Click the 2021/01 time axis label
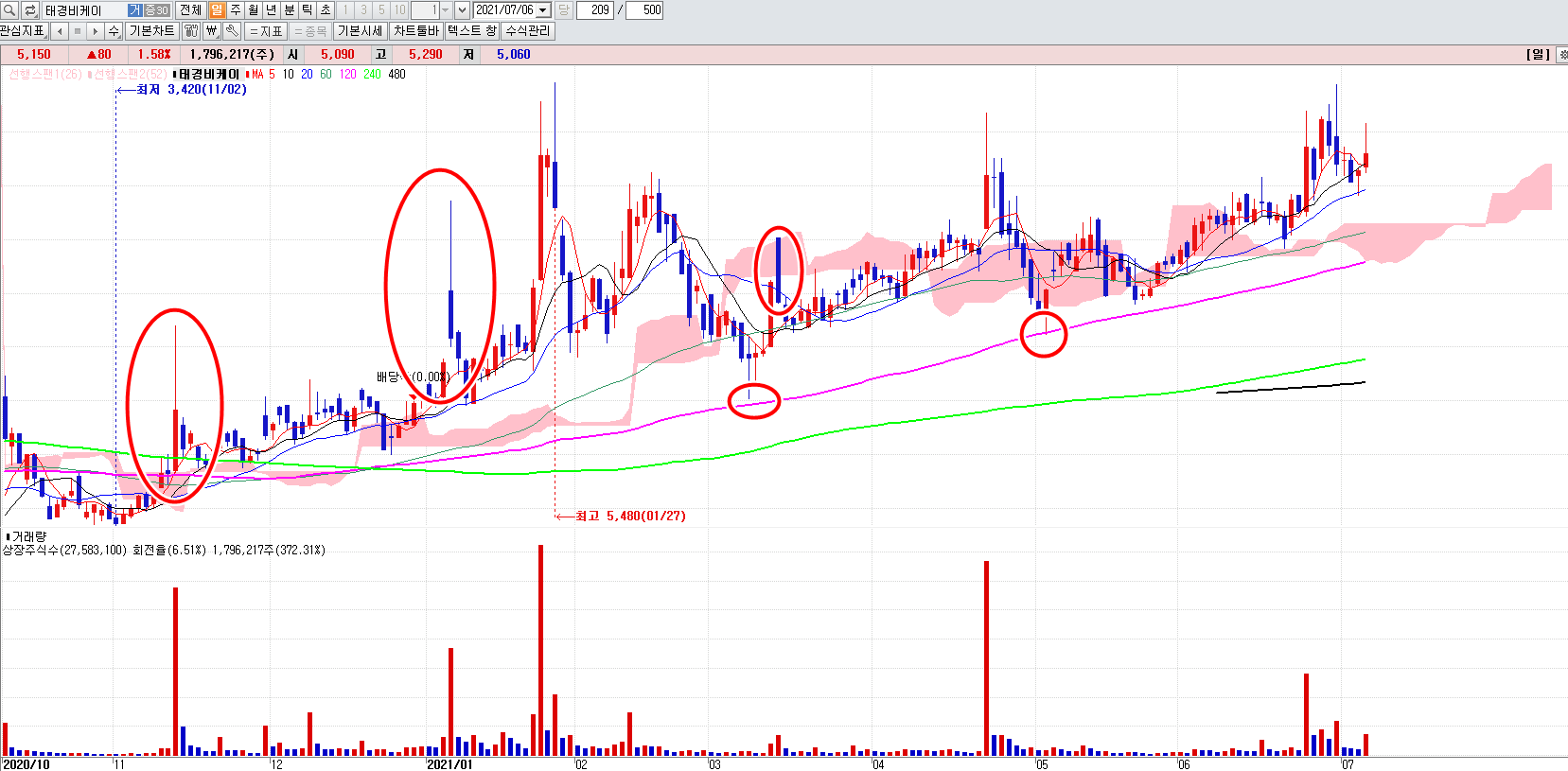The height and width of the screenshot is (771, 1568). [x=449, y=764]
